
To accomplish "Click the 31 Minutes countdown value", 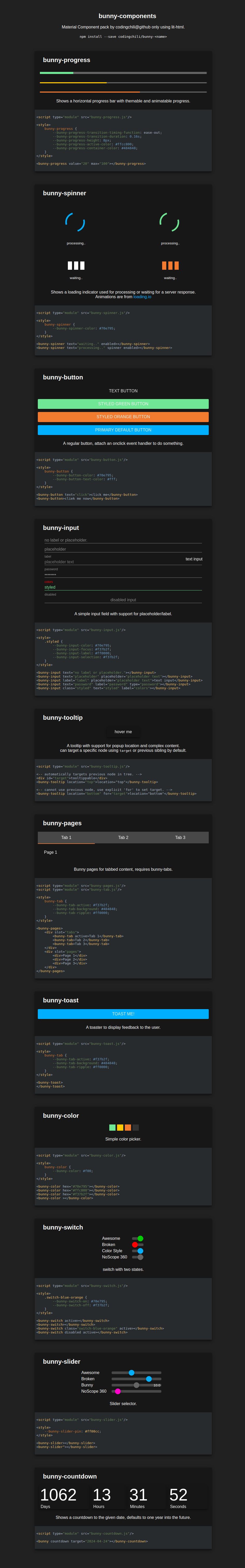I will (x=138, y=1495).
